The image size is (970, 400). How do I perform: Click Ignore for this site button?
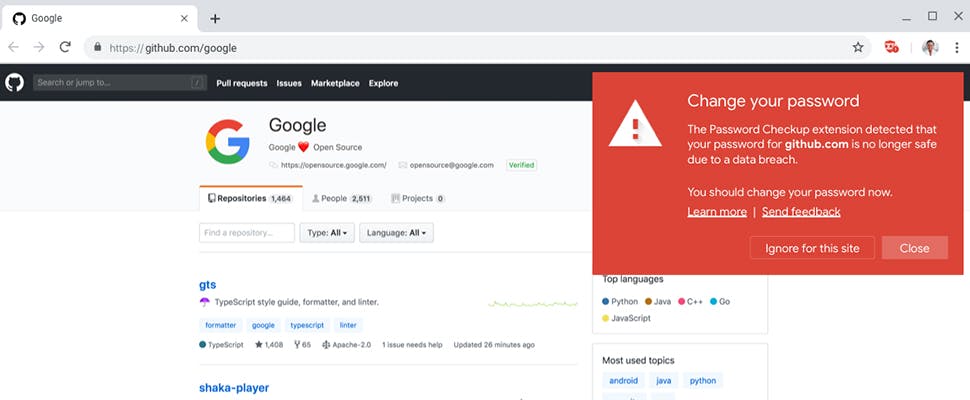[812, 248]
